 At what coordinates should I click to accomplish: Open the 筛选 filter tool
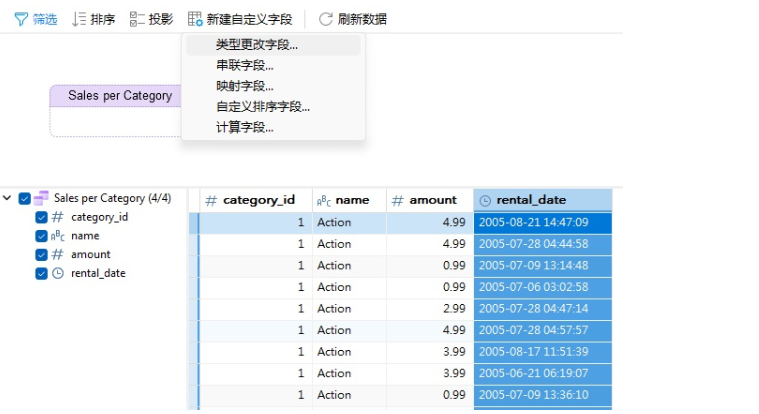[x=36, y=19]
